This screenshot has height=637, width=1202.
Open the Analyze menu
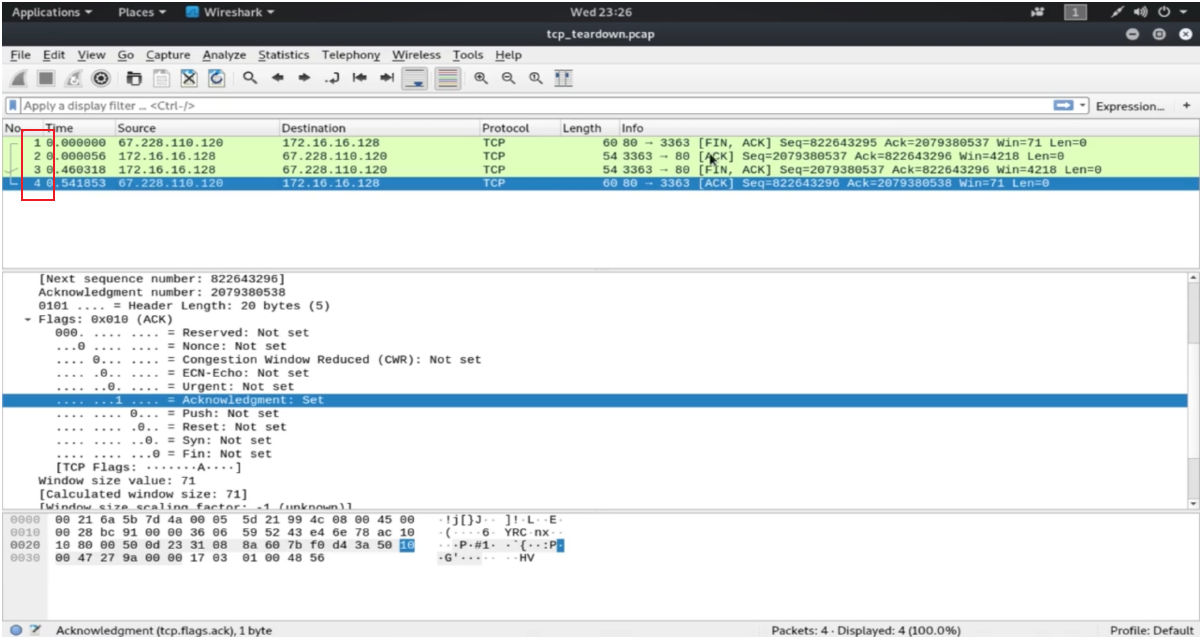pos(224,55)
